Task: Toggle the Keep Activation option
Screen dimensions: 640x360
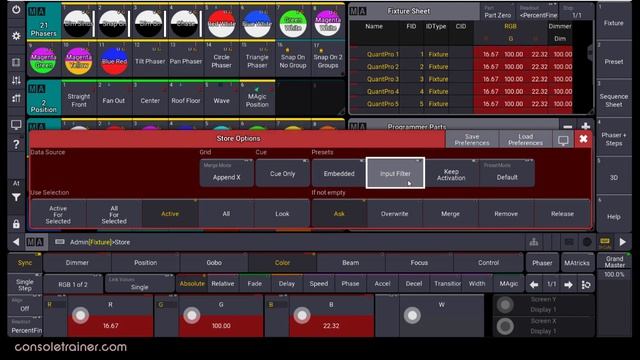Action: pos(451,174)
